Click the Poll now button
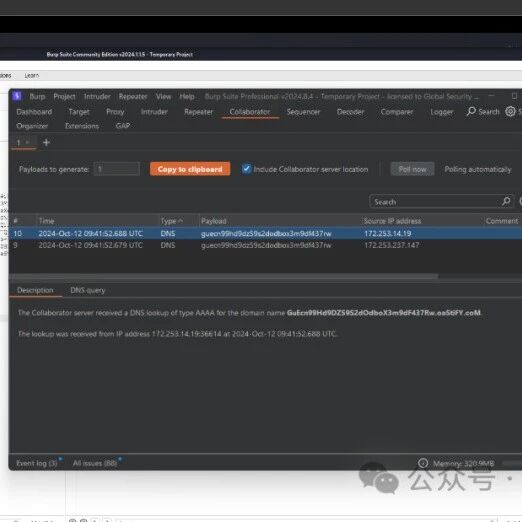The image size is (522, 522). point(412,169)
